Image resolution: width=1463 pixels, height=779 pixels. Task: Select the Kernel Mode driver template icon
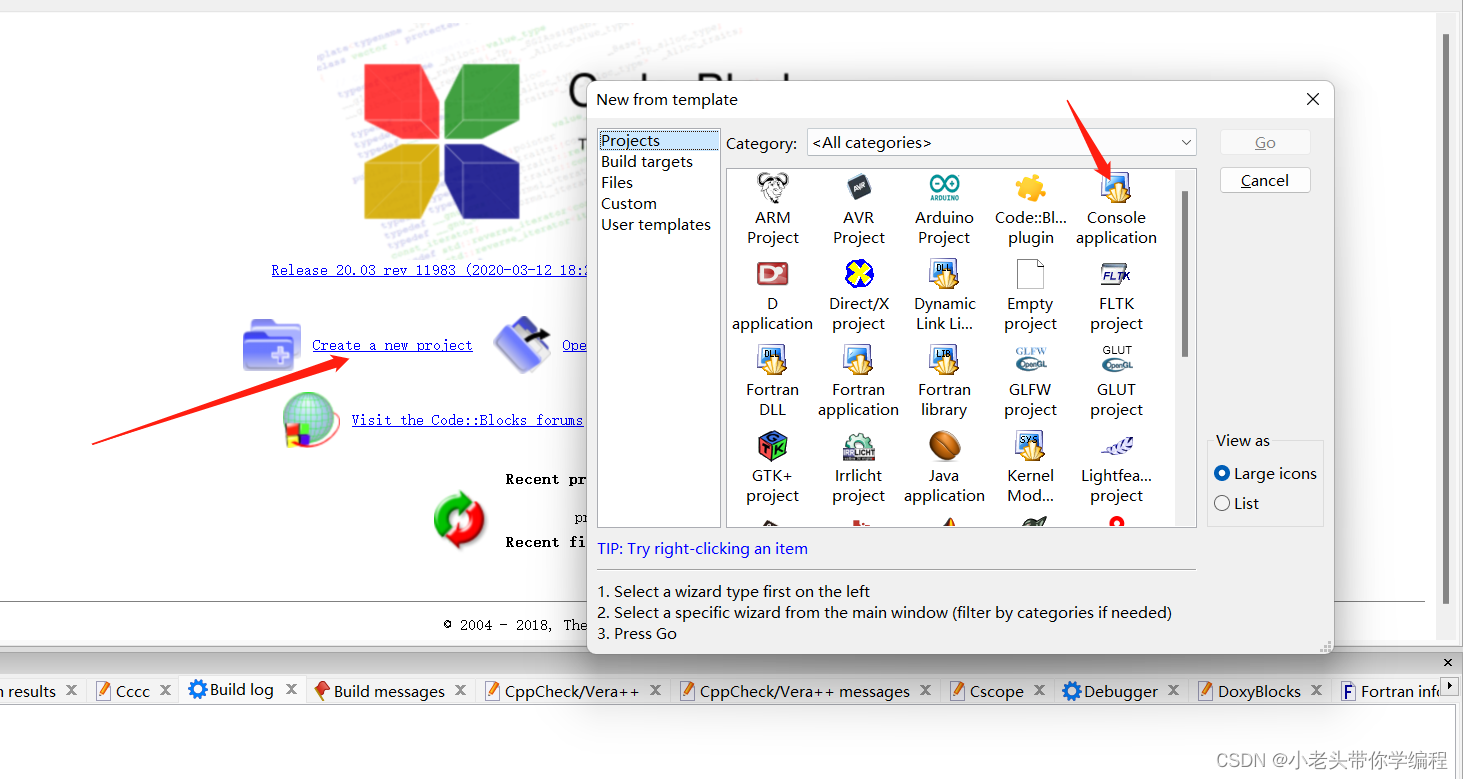coord(1030,446)
